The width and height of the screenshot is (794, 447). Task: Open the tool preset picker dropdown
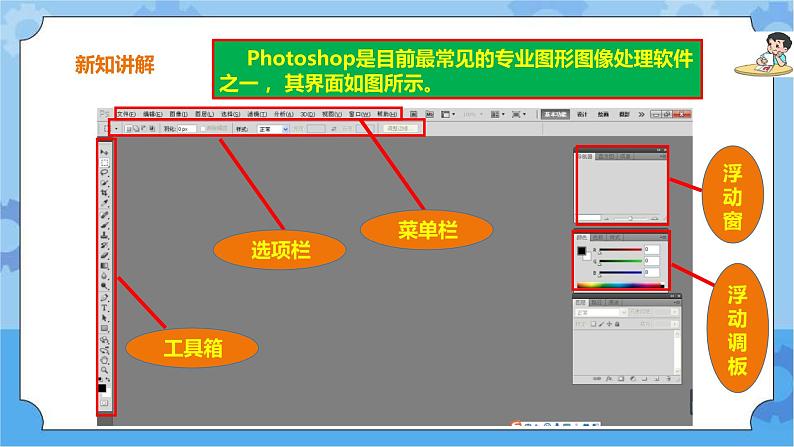tap(116, 129)
